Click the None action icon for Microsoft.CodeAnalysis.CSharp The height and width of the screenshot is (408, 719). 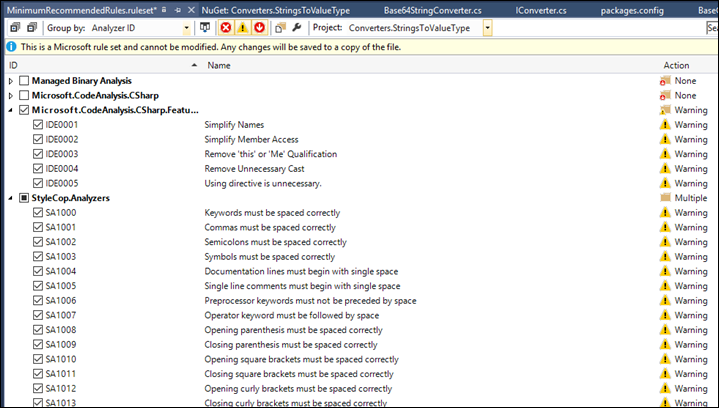[665, 96]
